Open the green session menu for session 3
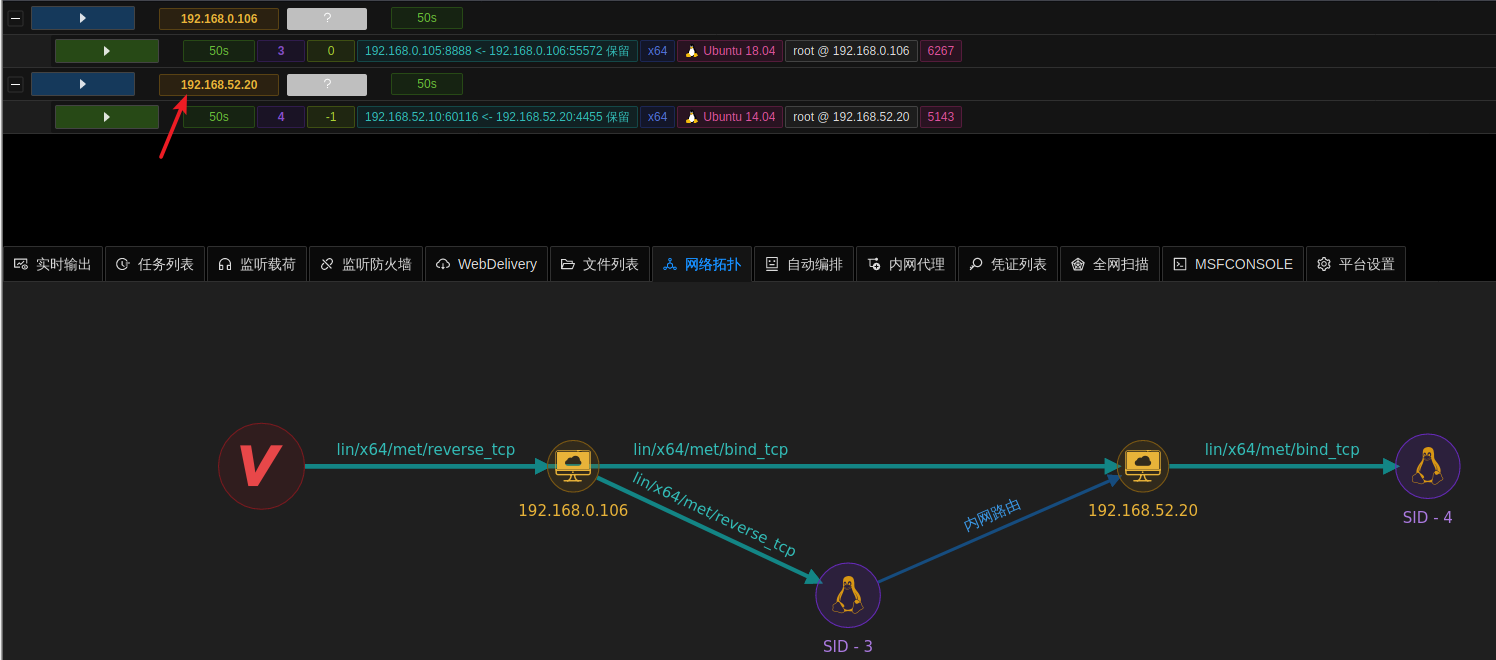Viewport: 1496px width, 660px height. (x=107, y=51)
